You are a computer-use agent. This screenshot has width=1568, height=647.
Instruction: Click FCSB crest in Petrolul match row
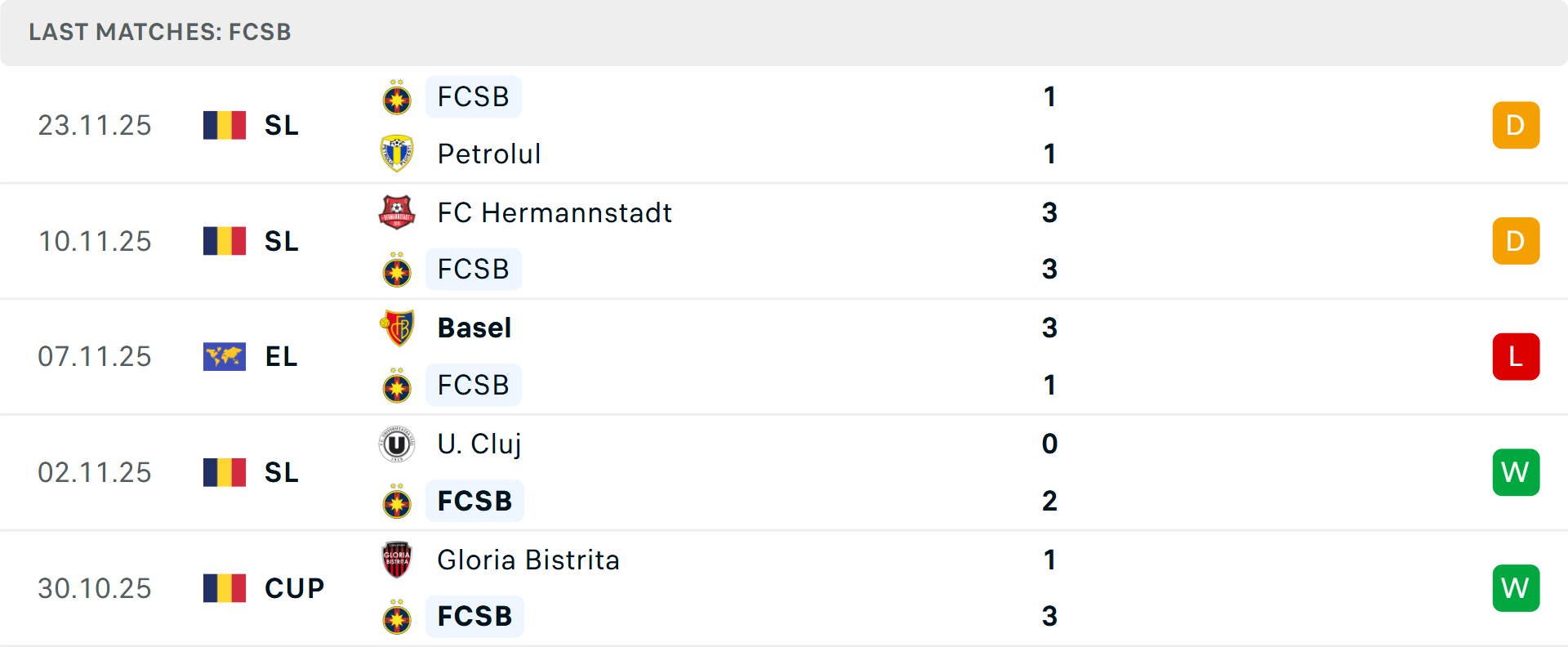397,98
